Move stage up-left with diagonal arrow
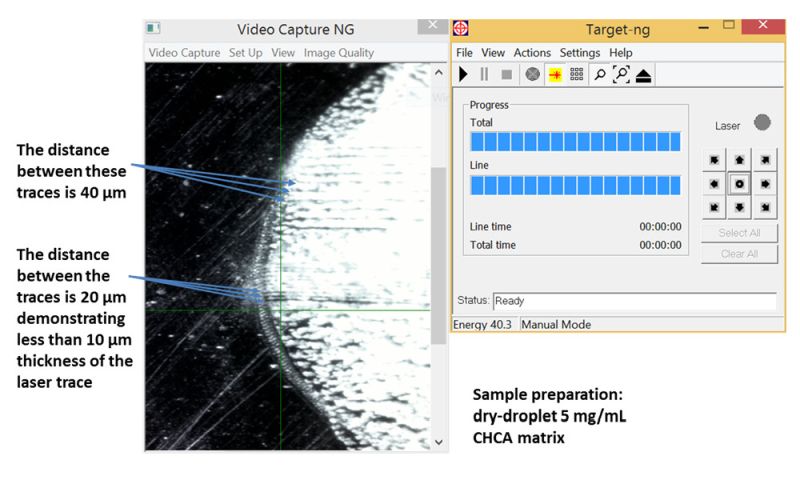The width and height of the screenshot is (800, 480). (x=714, y=160)
